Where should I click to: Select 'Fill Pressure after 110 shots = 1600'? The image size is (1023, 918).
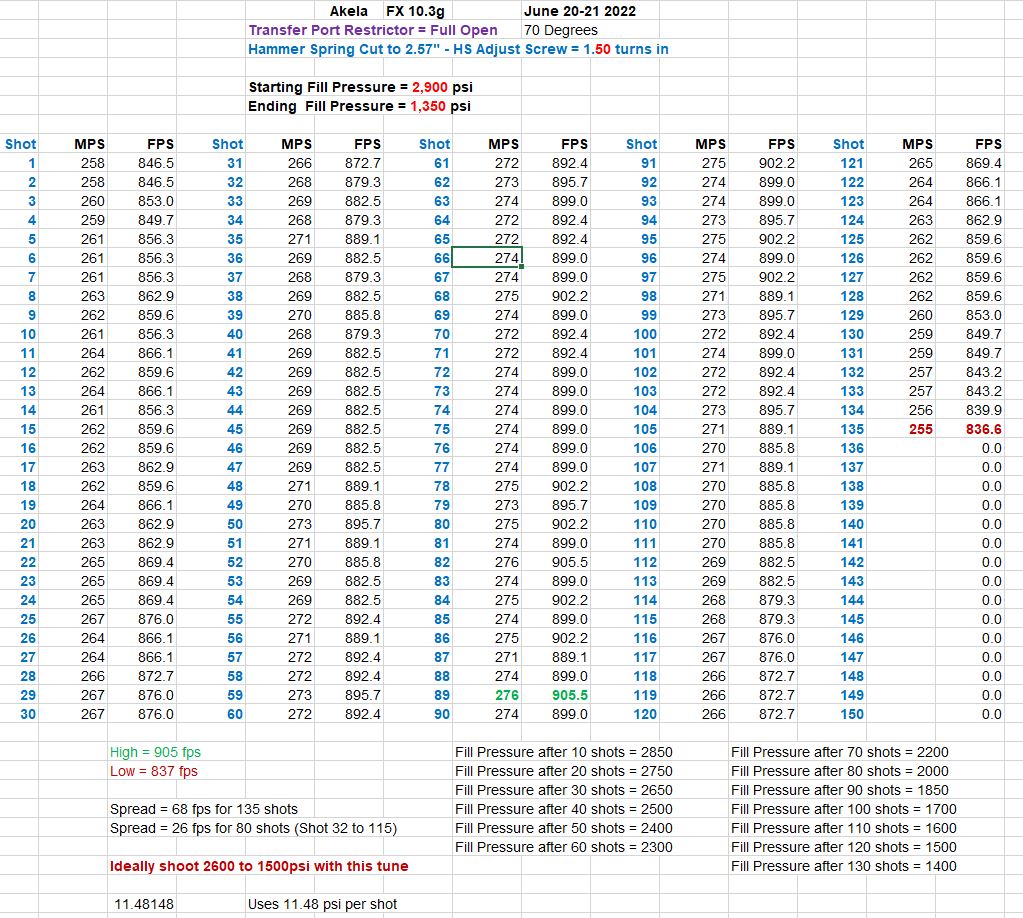(x=844, y=828)
